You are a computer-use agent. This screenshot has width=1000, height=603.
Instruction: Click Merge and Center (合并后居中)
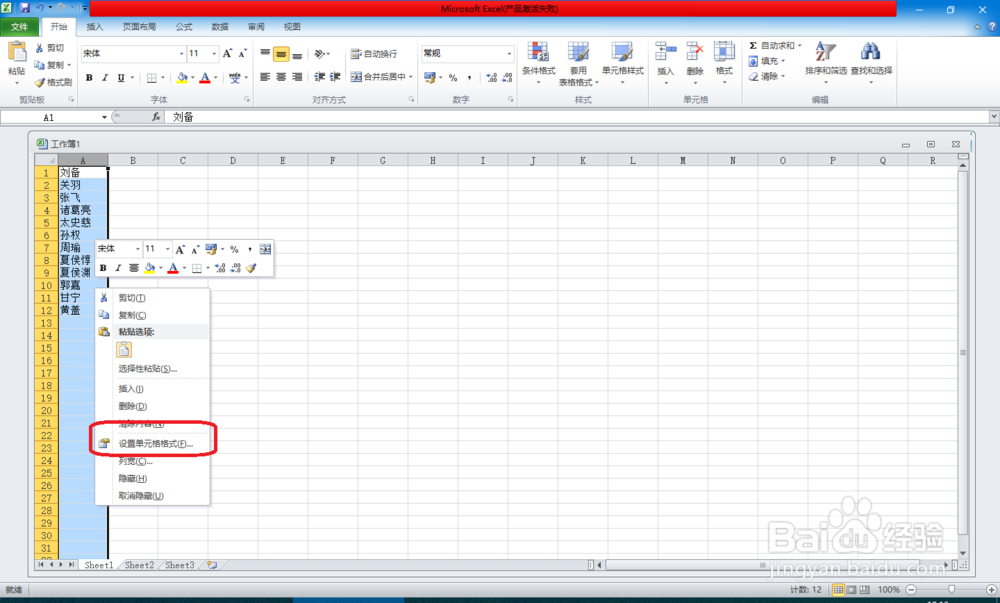tap(378, 77)
